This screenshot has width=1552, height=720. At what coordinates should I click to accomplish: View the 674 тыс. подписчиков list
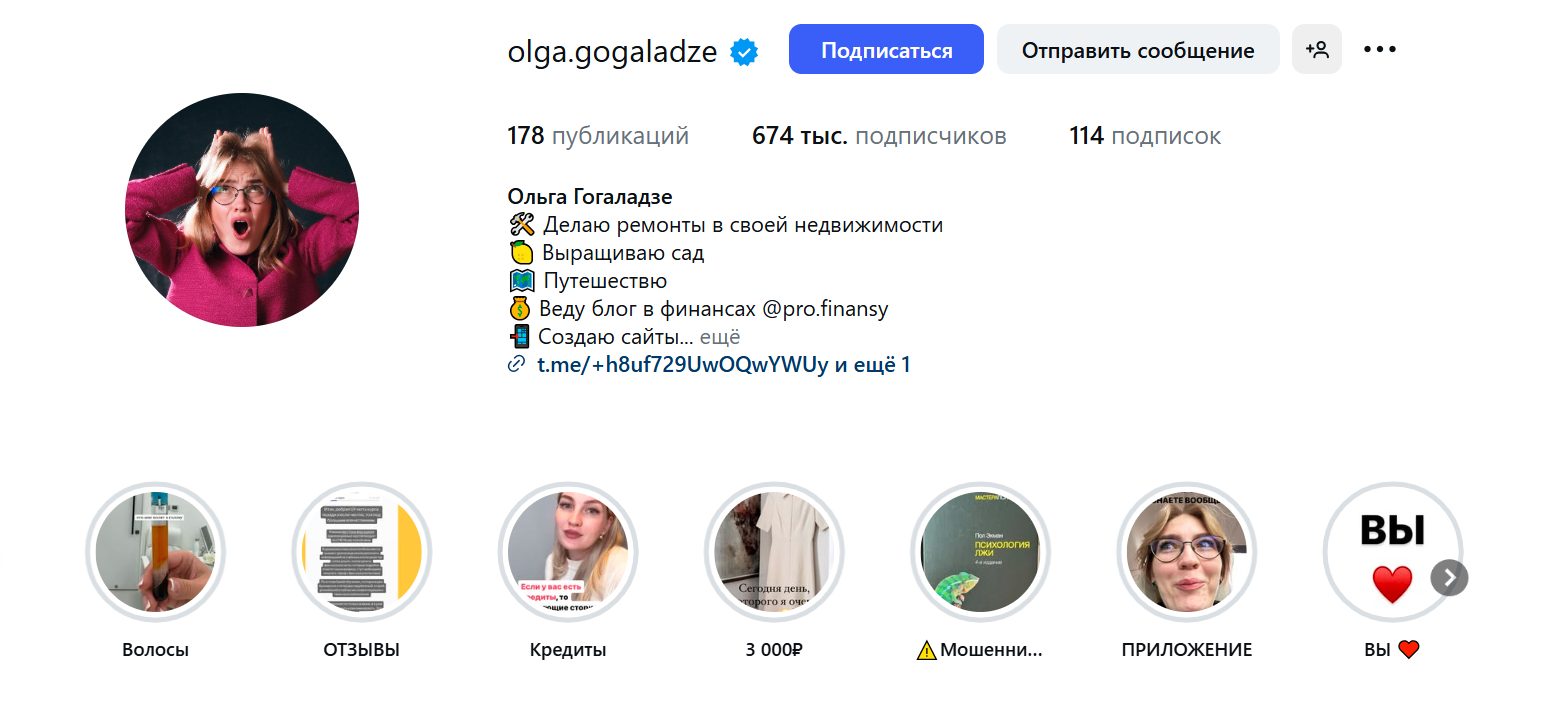pos(879,136)
